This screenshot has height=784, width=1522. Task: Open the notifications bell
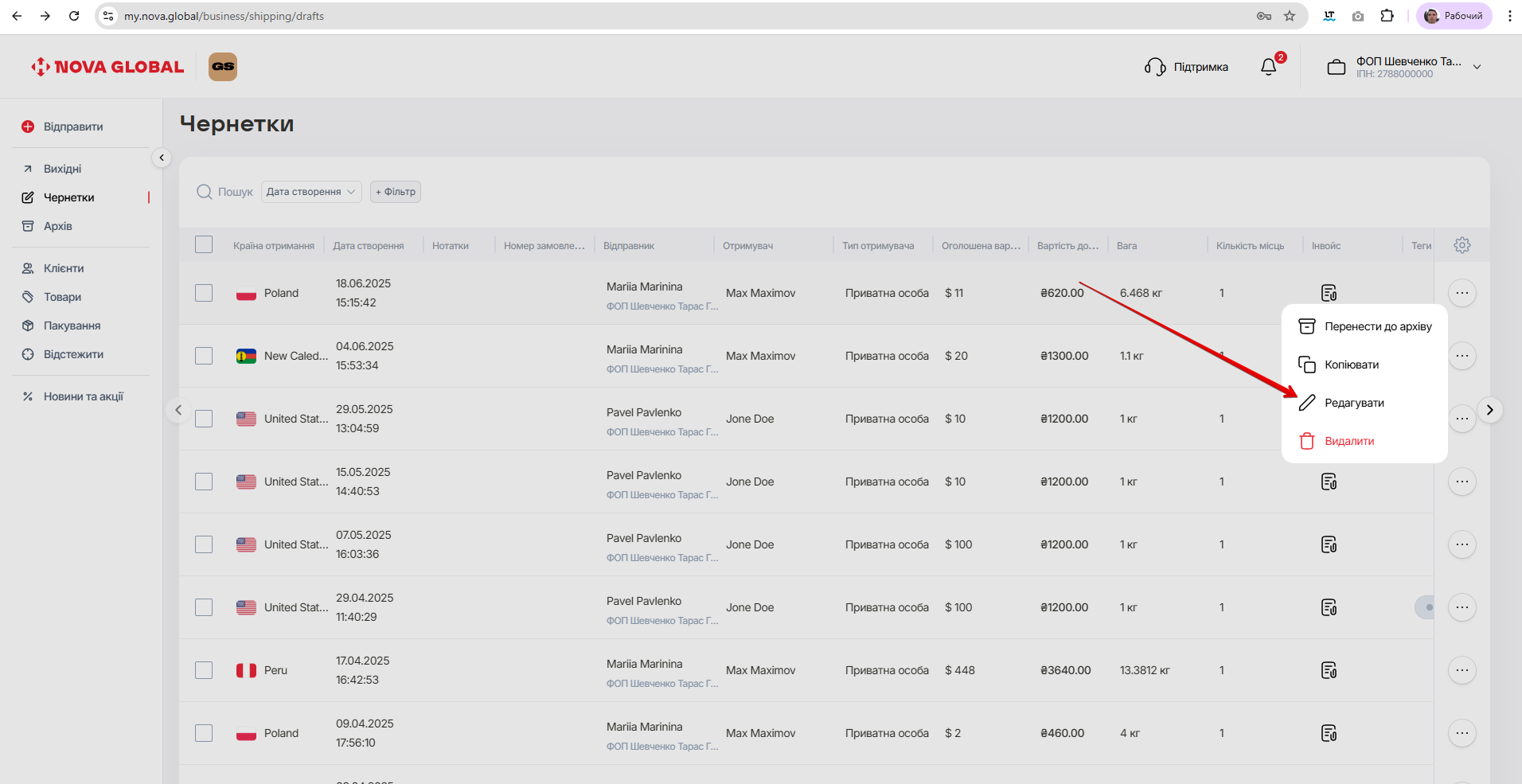point(1269,67)
